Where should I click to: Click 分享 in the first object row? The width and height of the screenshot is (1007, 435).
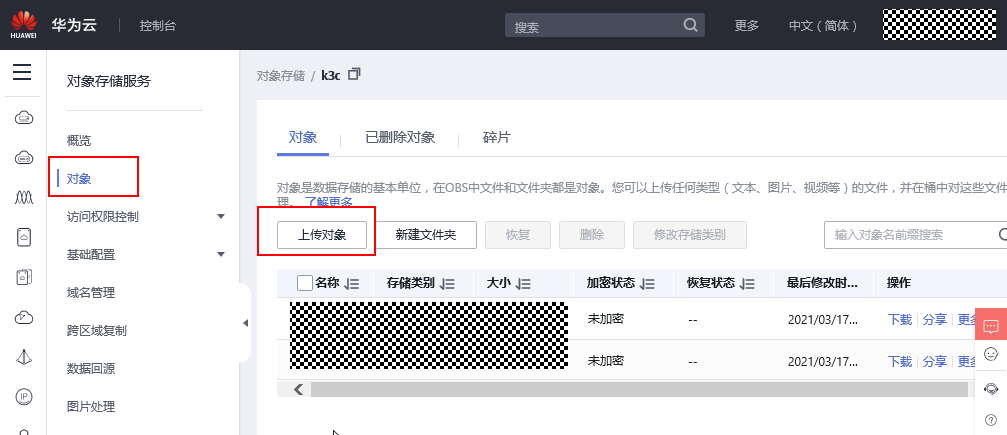click(x=934, y=320)
